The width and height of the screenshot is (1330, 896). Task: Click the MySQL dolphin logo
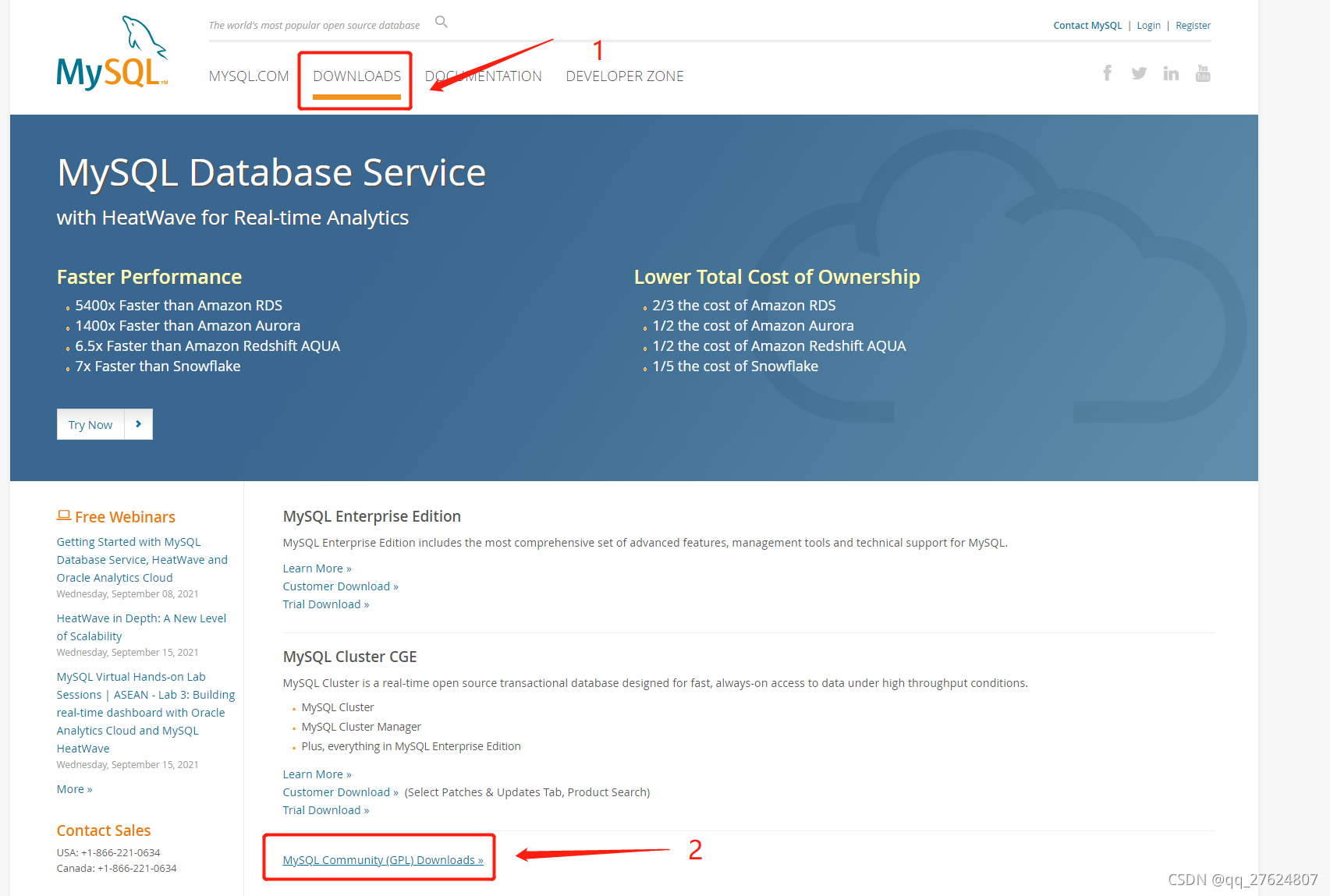112,53
